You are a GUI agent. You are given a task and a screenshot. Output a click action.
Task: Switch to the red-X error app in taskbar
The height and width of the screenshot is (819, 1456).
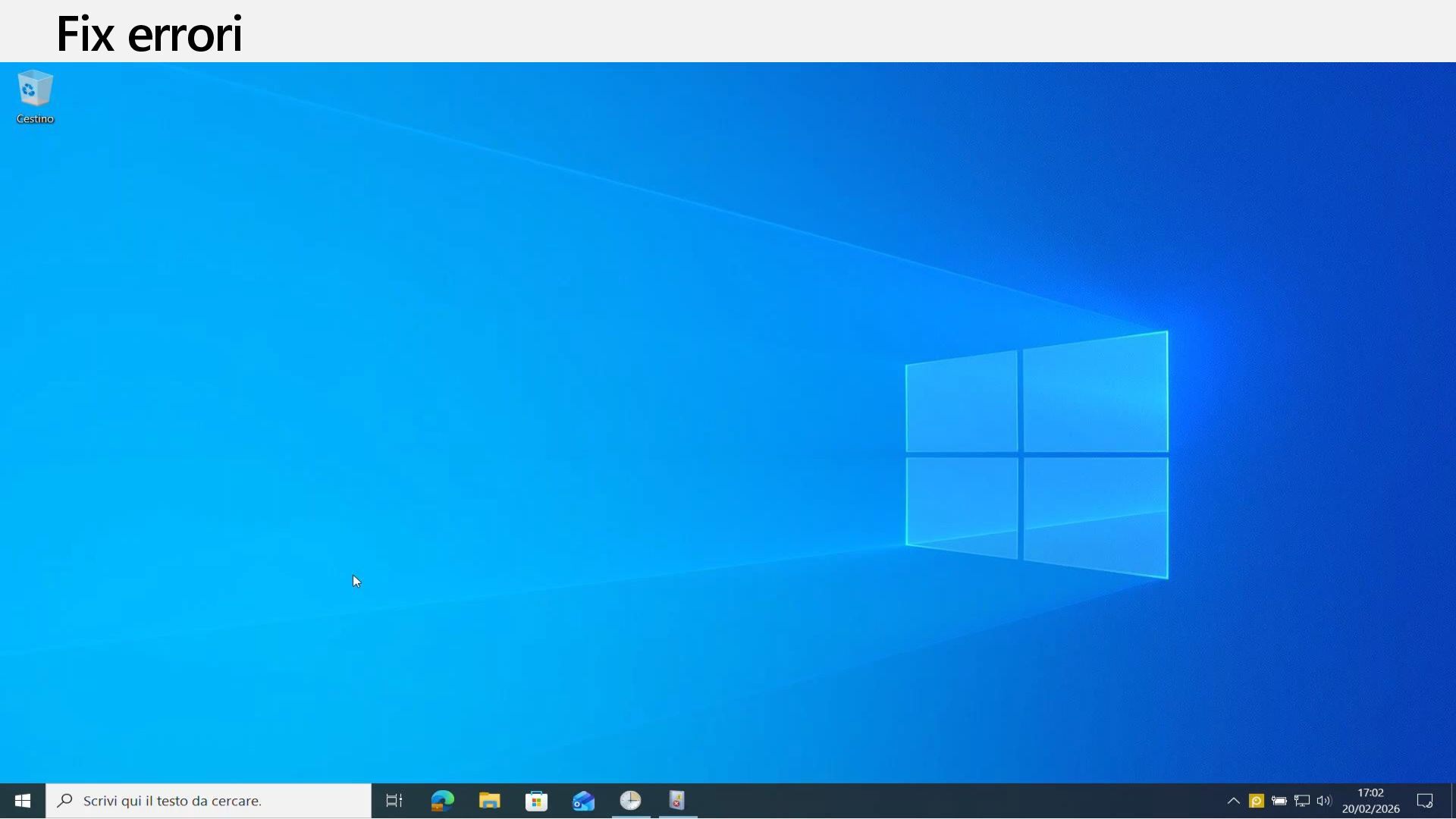677,801
